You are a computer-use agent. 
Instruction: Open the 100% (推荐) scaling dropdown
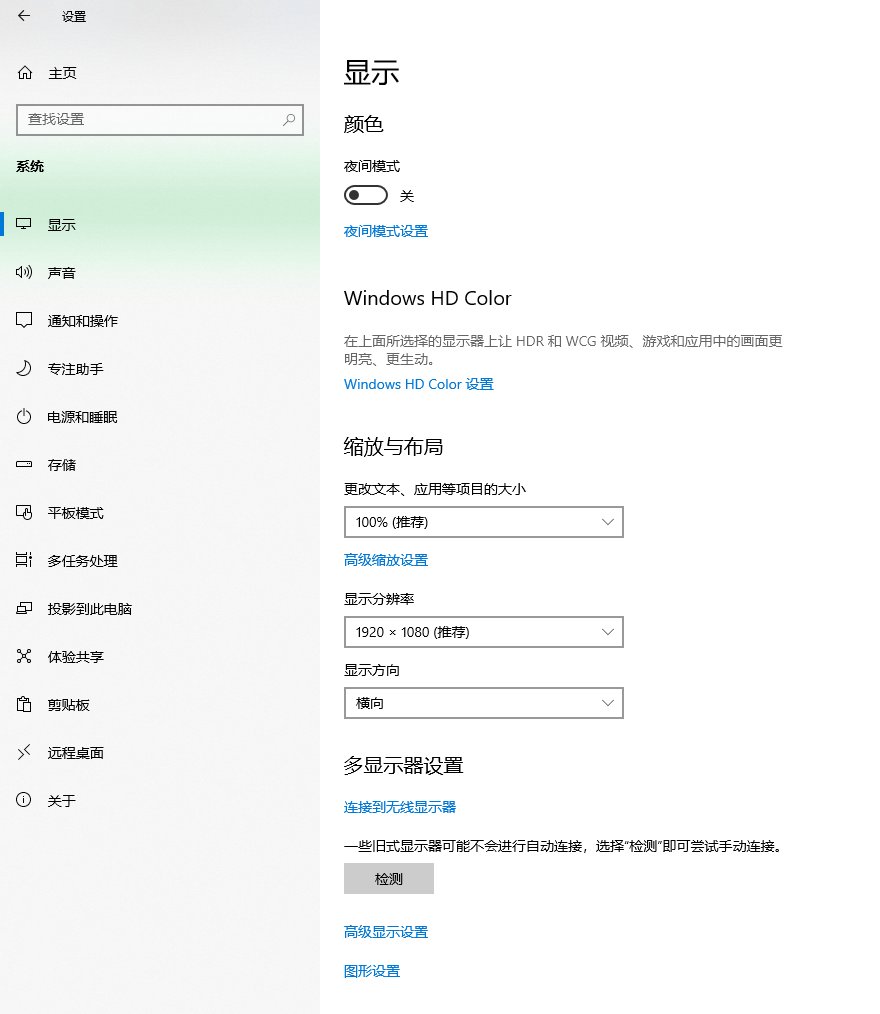[484, 522]
